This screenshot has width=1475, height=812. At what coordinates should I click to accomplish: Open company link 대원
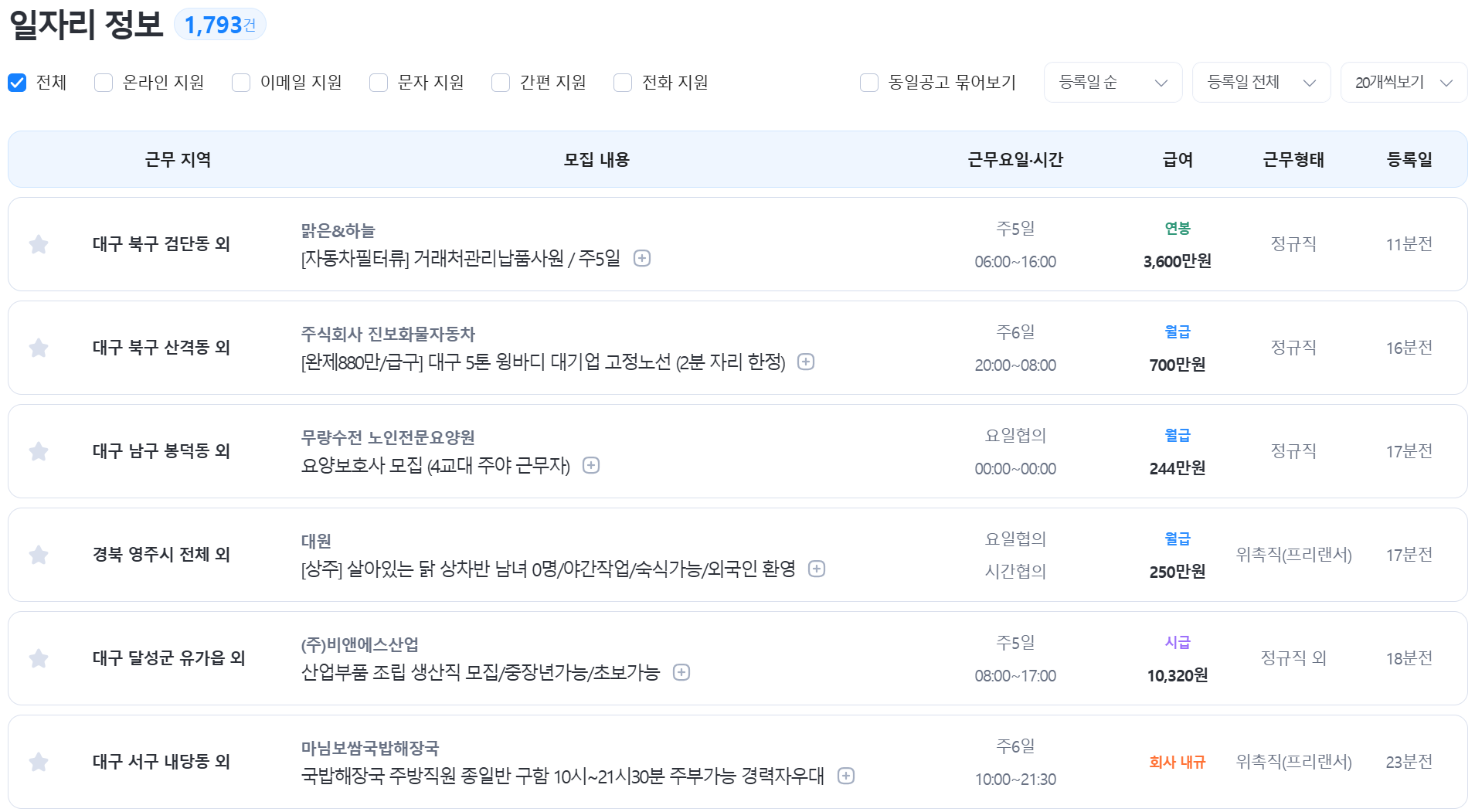tap(316, 541)
